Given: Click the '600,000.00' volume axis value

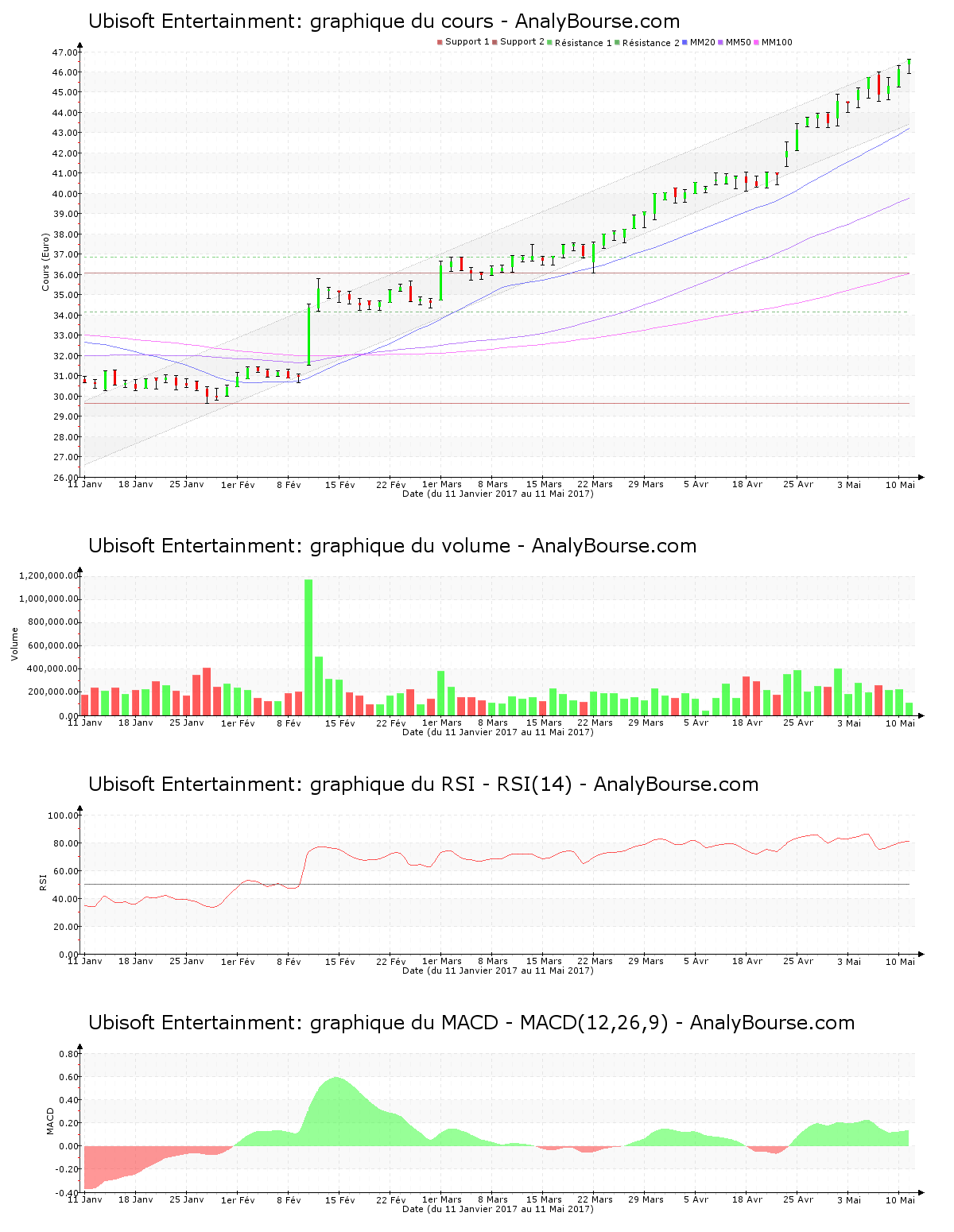Looking at the screenshot, I should coord(54,645).
